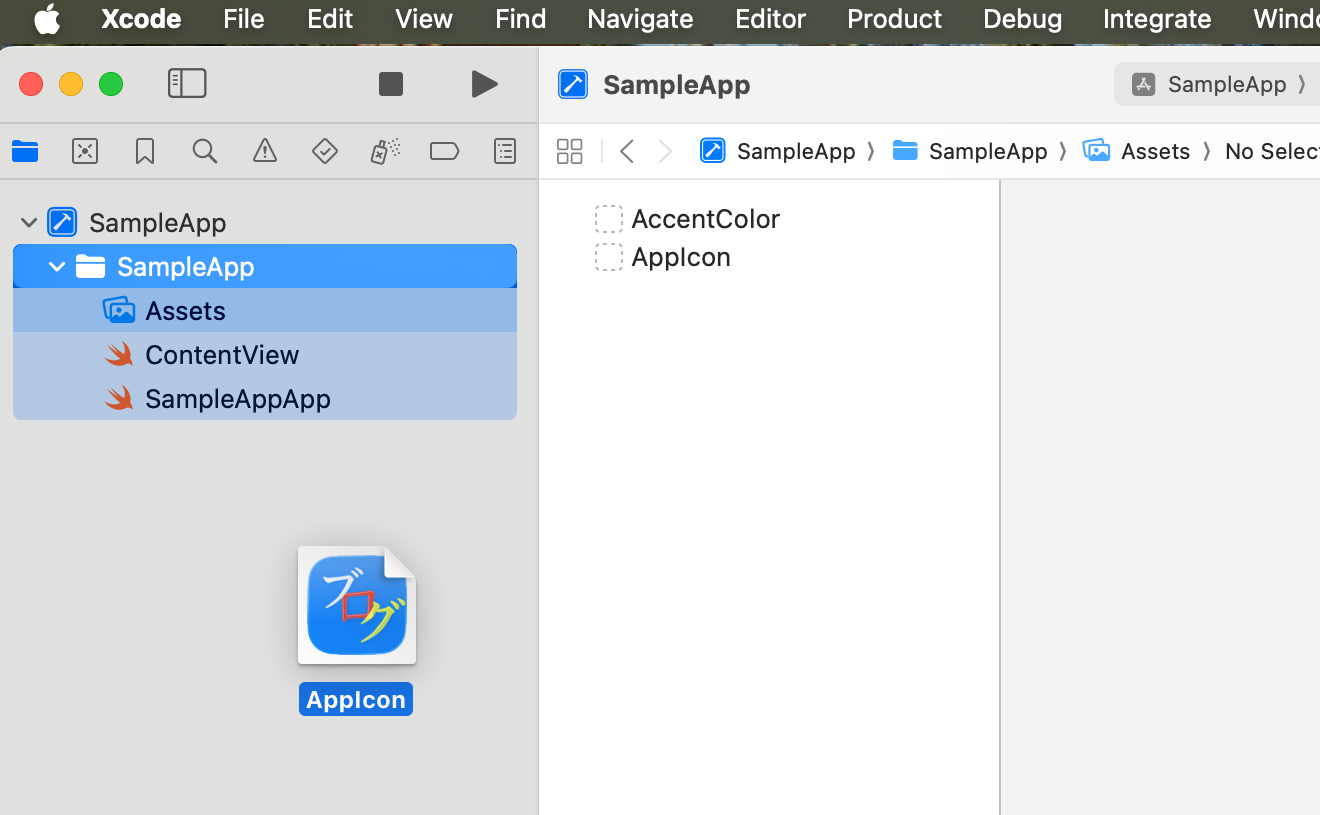Open the Debug menu
This screenshot has width=1320, height=815.
tap(1022, 19)
